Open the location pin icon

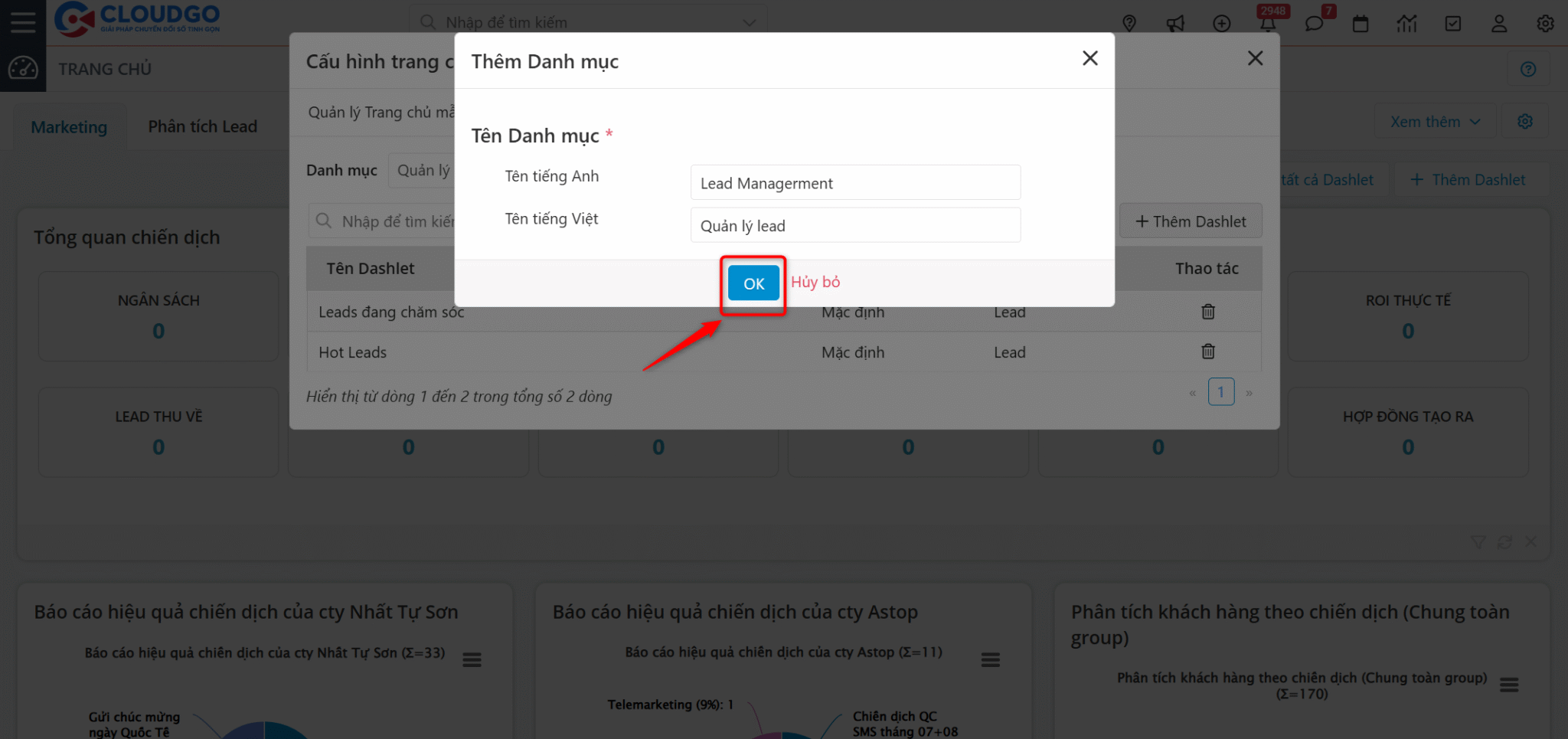[x=1129, y=24]
